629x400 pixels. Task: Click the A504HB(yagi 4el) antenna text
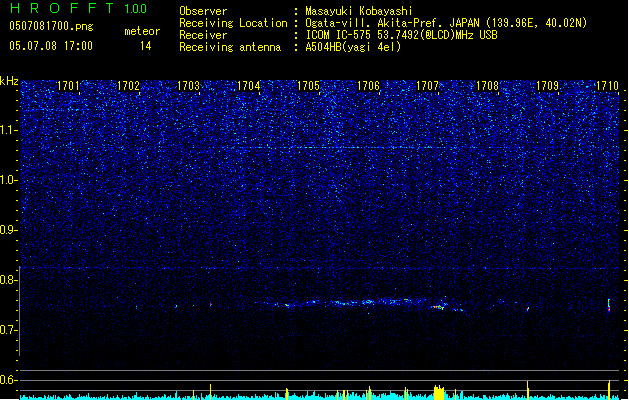[x=353, y=47]
